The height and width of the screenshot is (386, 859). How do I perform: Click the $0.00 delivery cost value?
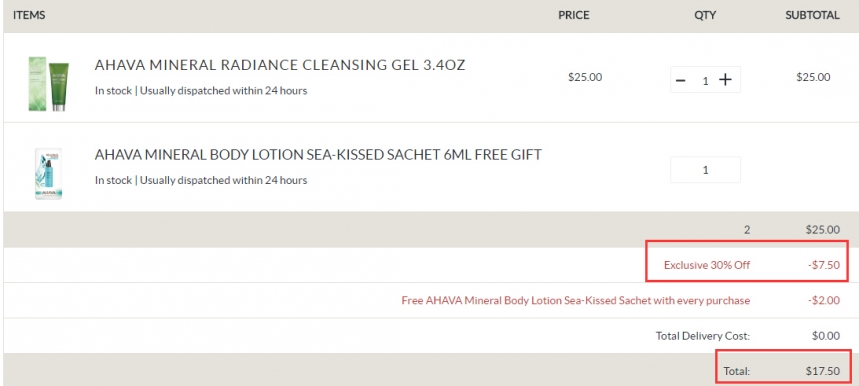(826, 336)
